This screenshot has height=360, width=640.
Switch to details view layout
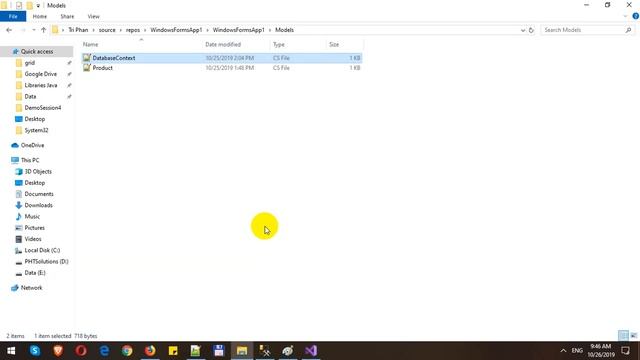(x=623, y=336)
